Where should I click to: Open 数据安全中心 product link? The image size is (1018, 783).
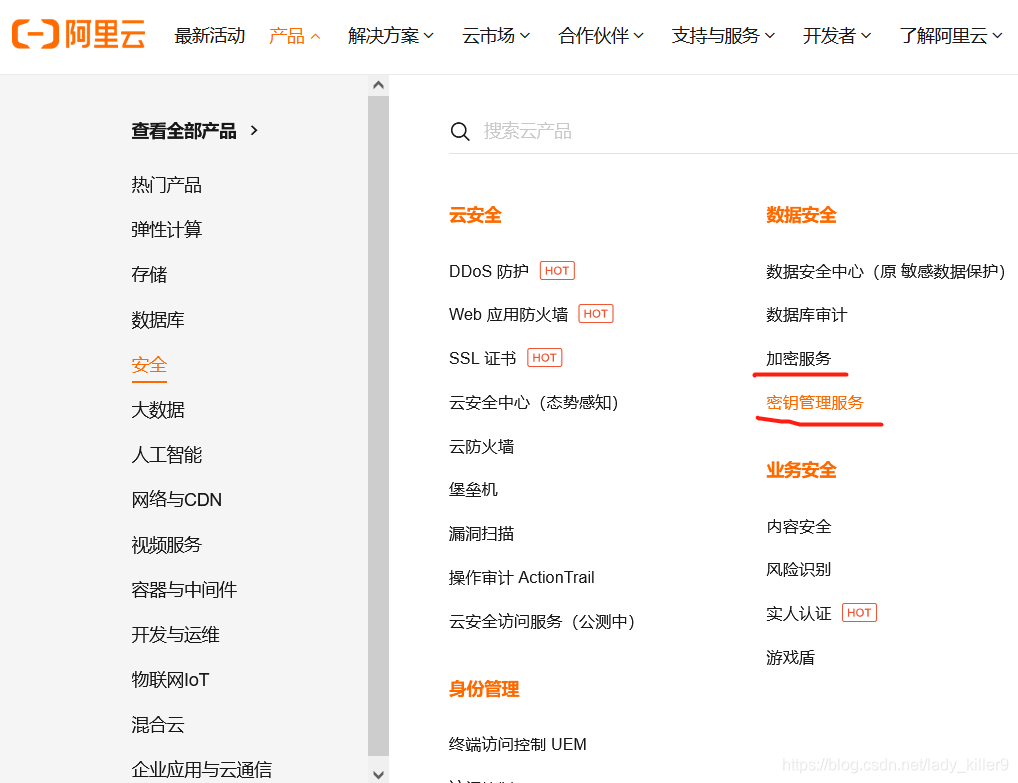coord(886,271)
